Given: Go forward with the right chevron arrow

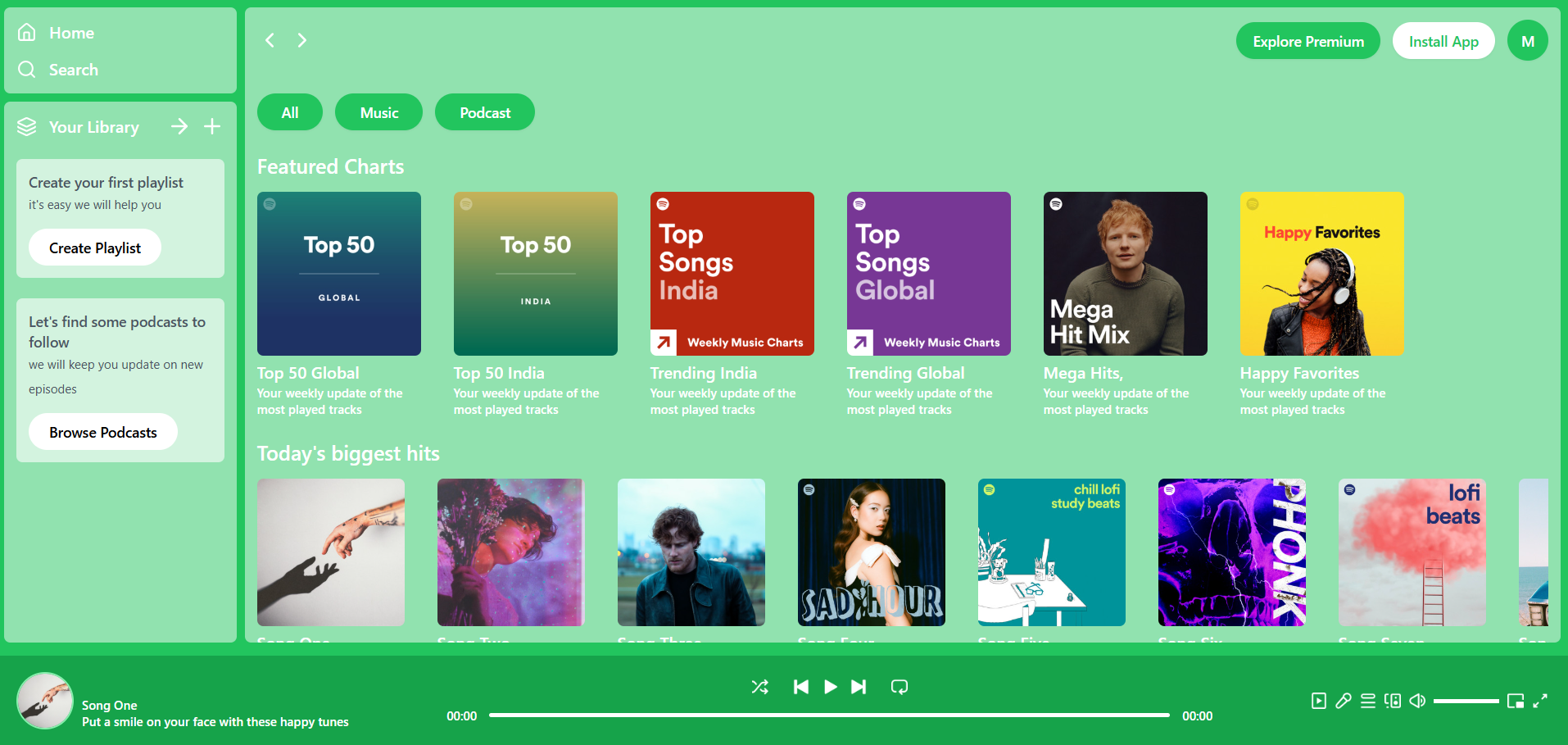Looking at the screenshot, I should [302, 40].
